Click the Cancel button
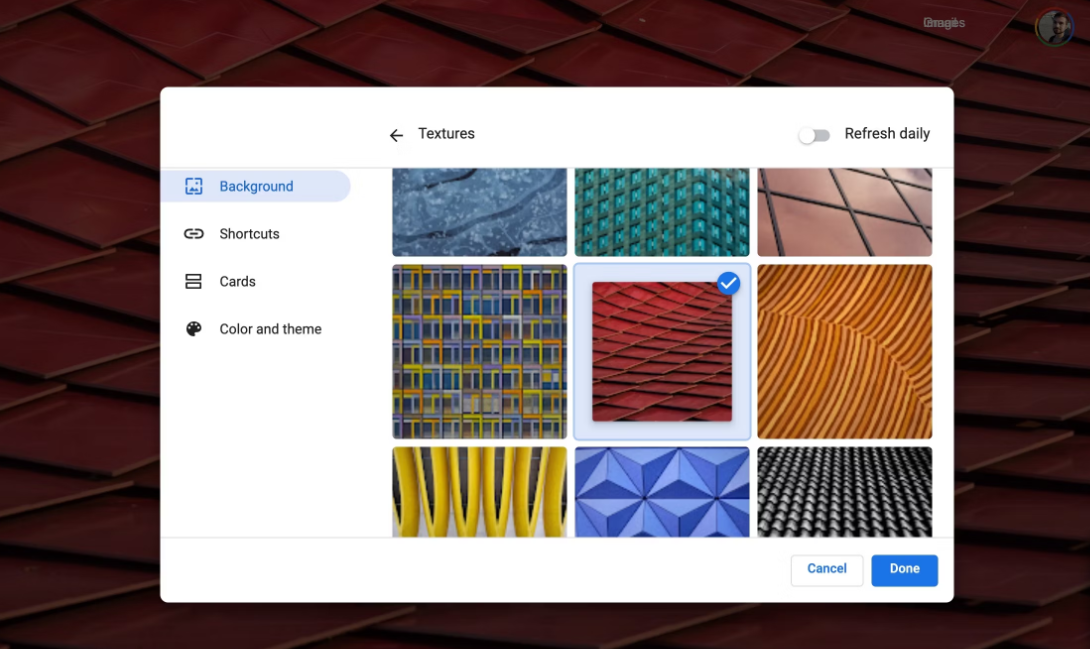Viewport: 1090px width, 649px height. click(827, 570)
